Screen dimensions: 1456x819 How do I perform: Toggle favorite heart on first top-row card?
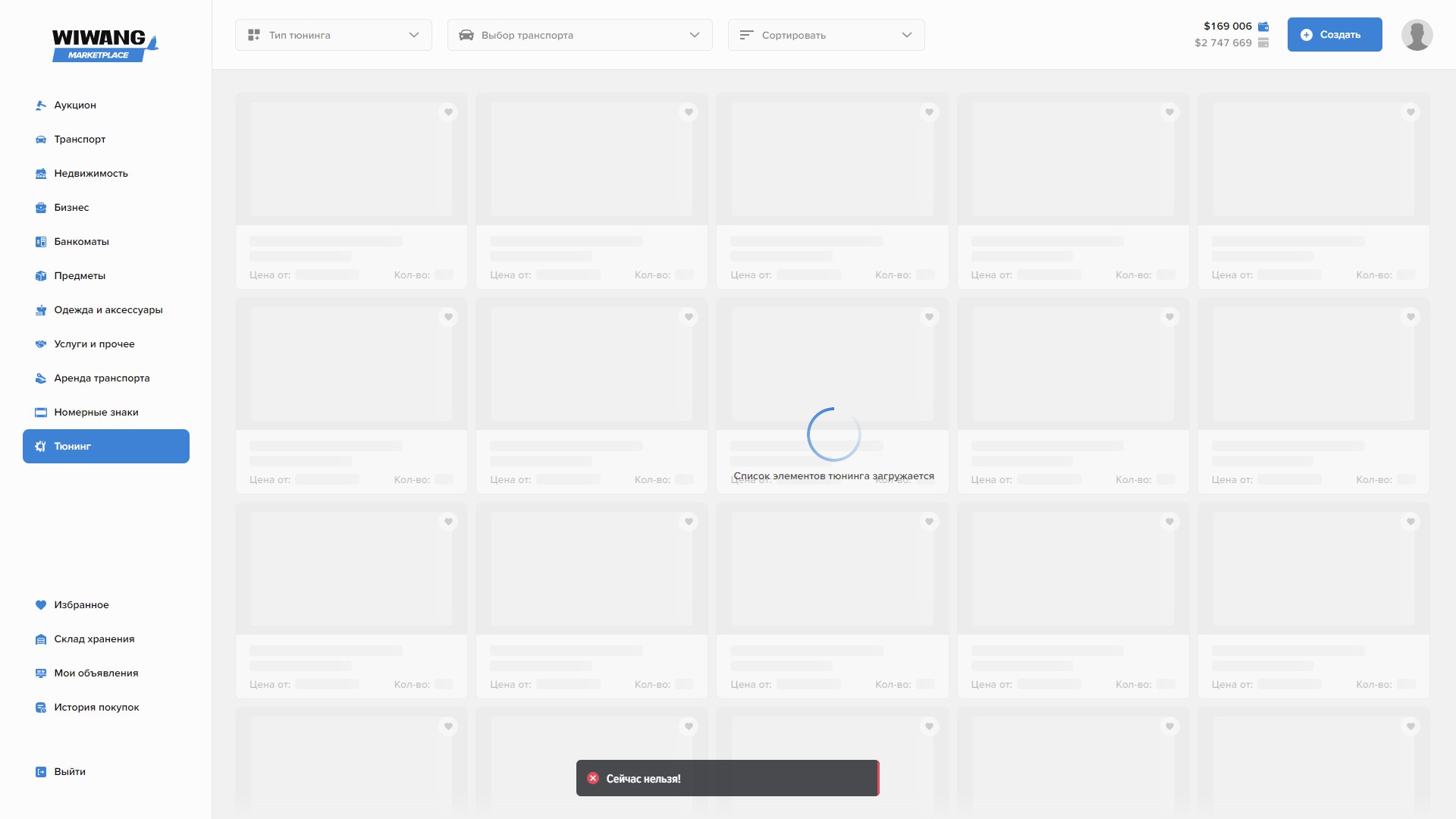click(x=448, y=112)
